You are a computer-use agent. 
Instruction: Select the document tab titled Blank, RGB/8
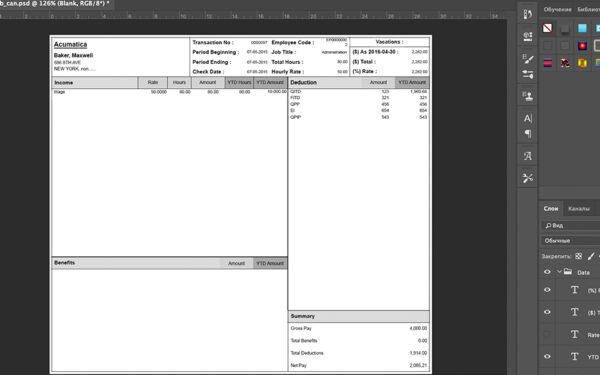pyautogui.click(x=55, y=3)
